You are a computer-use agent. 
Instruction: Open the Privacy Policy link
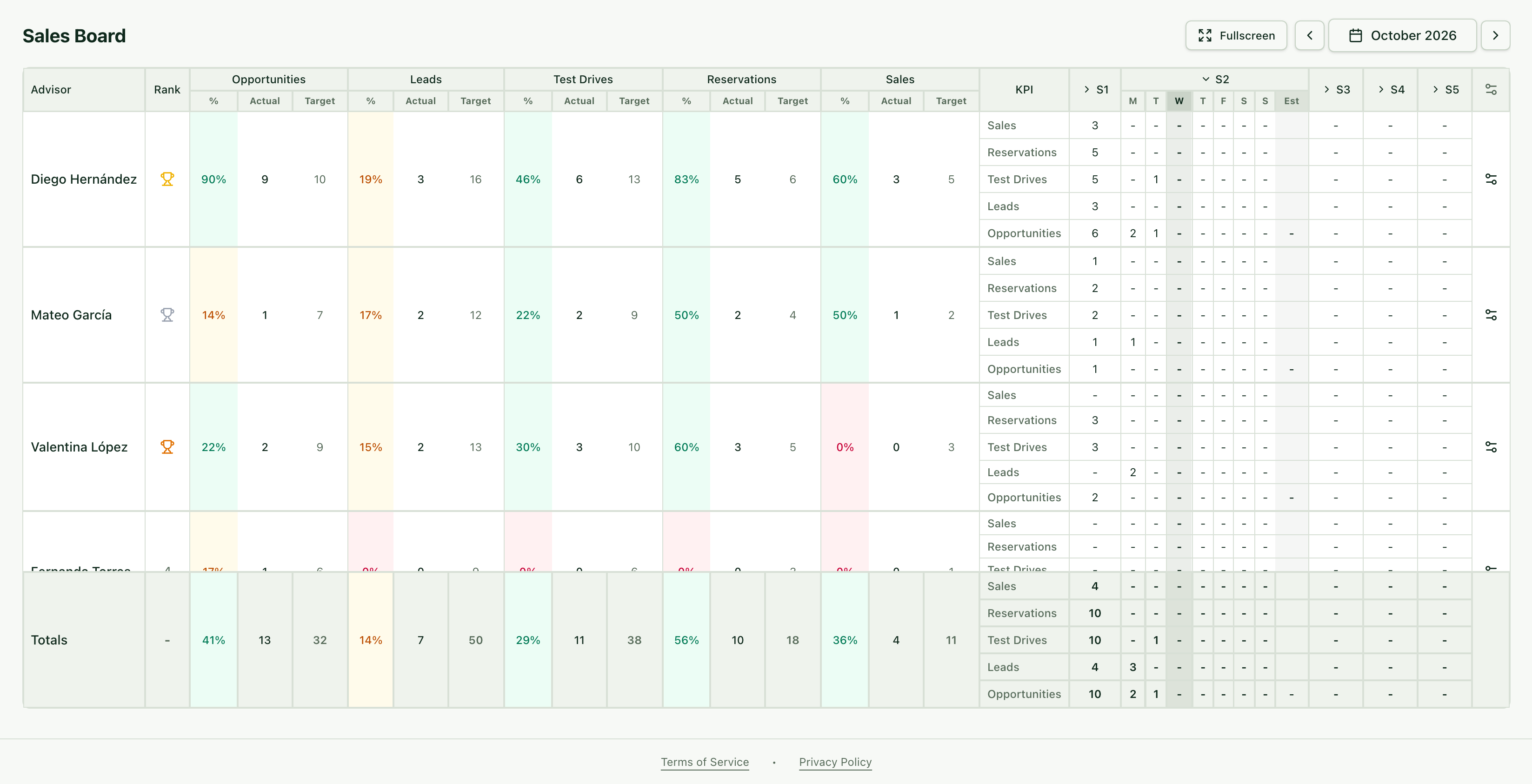pyautogui.click(x=835, y=762)
